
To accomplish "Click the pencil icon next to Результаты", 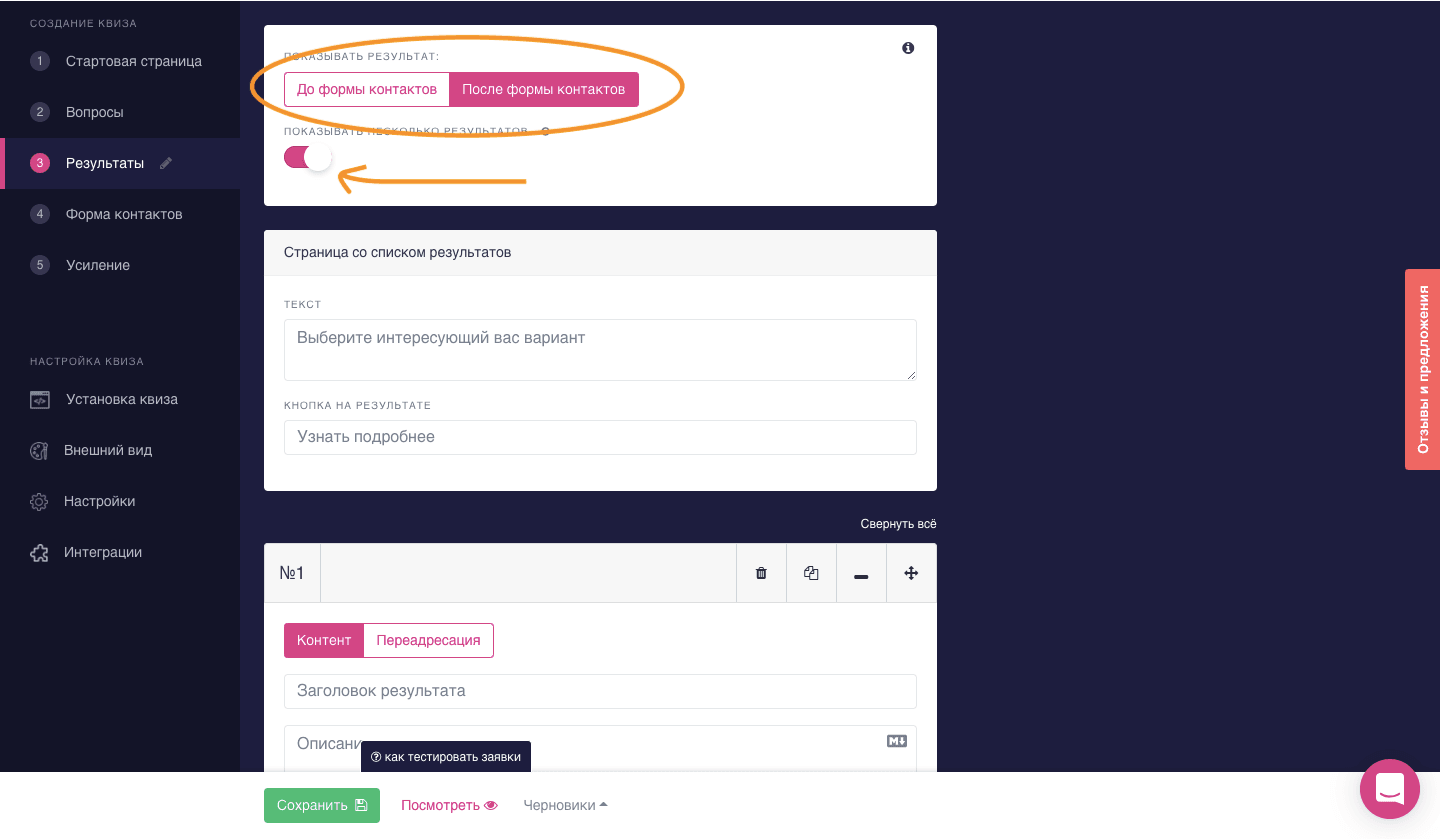I will 166,163.
